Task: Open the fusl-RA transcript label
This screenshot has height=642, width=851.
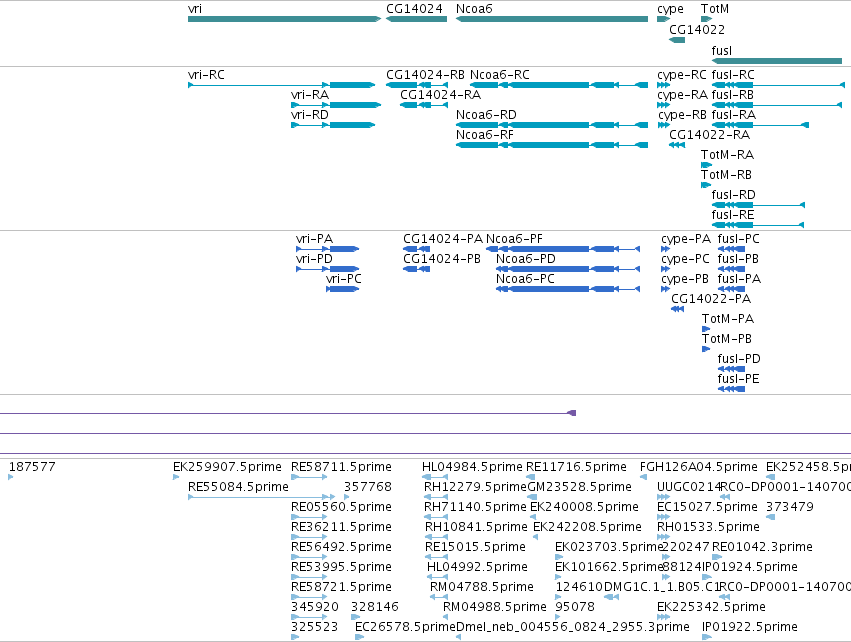Action: pos(734,115)
